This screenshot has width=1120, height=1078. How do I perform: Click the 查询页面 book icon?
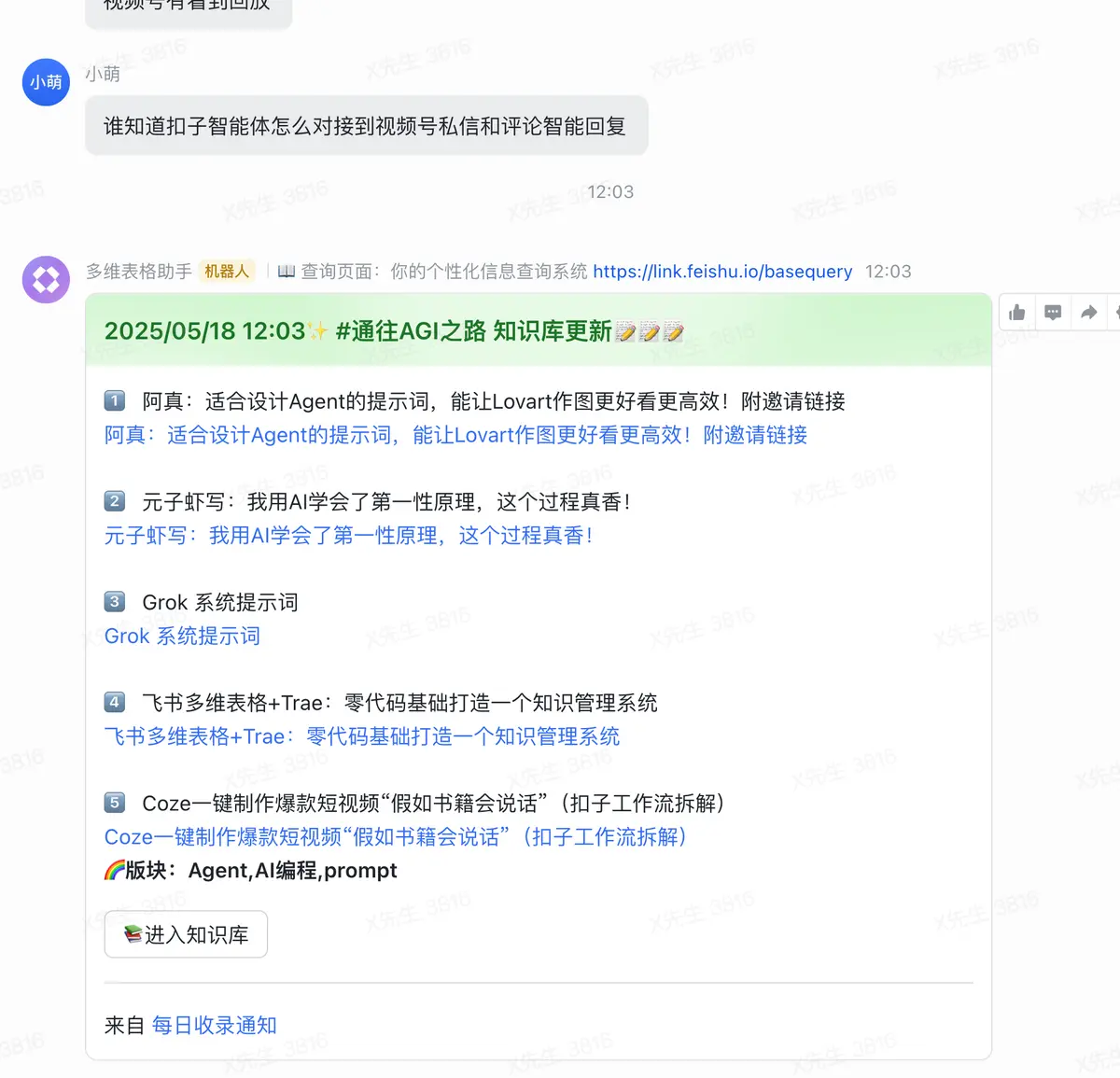[287, 272]
